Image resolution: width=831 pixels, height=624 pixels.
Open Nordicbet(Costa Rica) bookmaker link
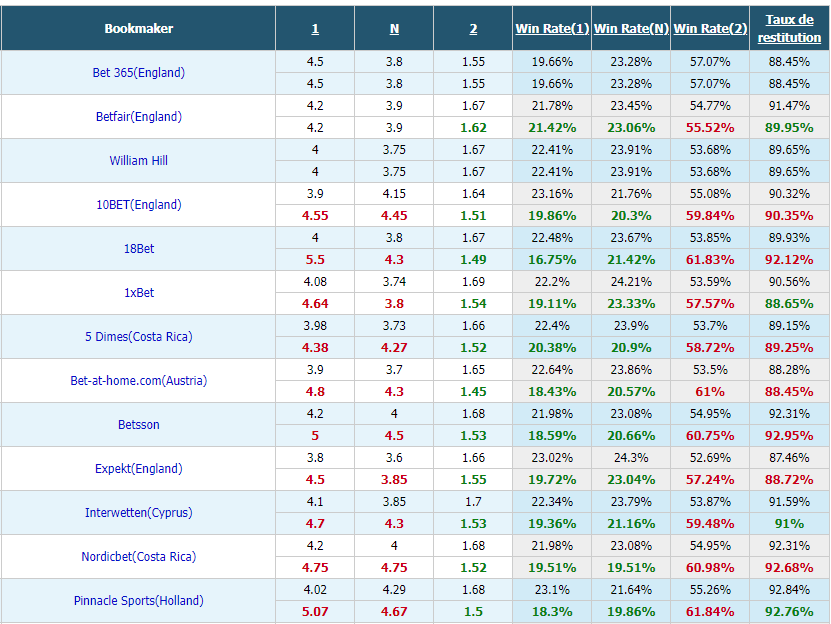click(x=138, y=557)
